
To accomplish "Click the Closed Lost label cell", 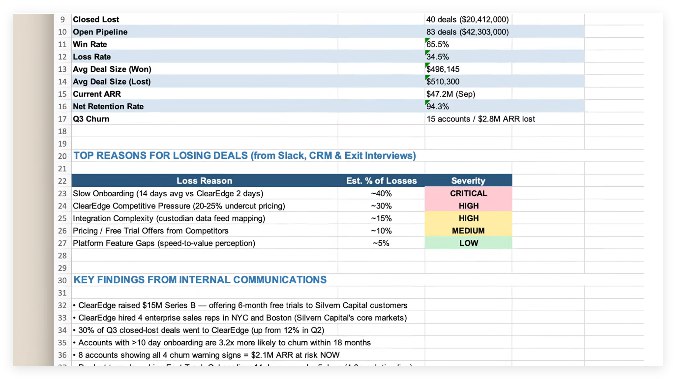I will 204,19.
